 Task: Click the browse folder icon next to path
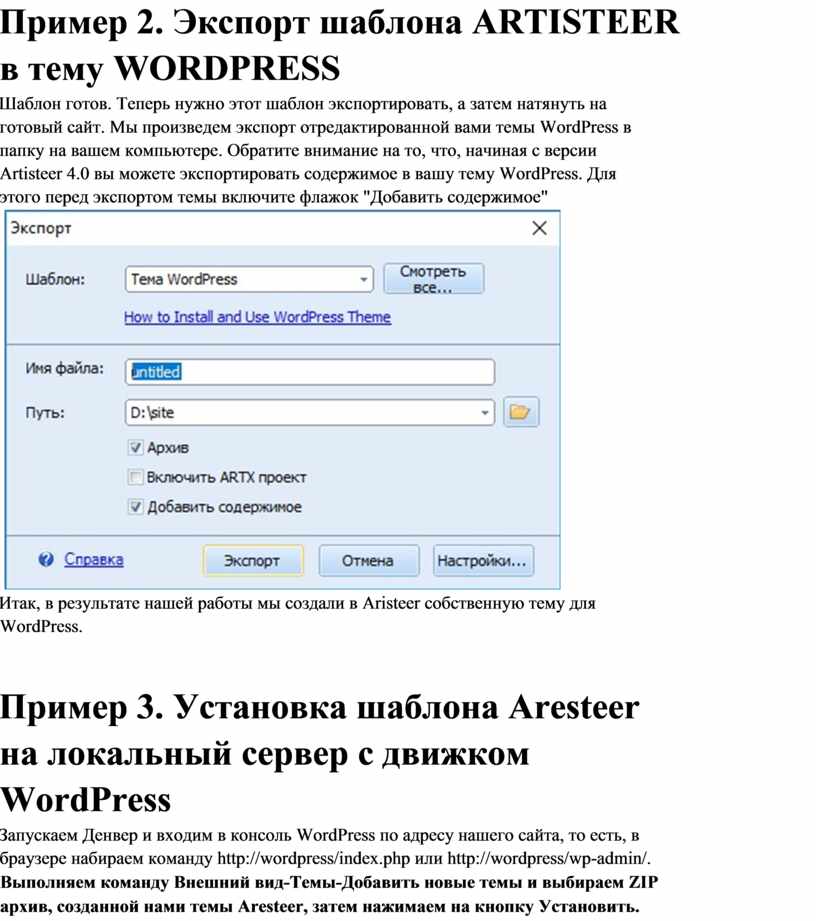(x=521, y=412)
